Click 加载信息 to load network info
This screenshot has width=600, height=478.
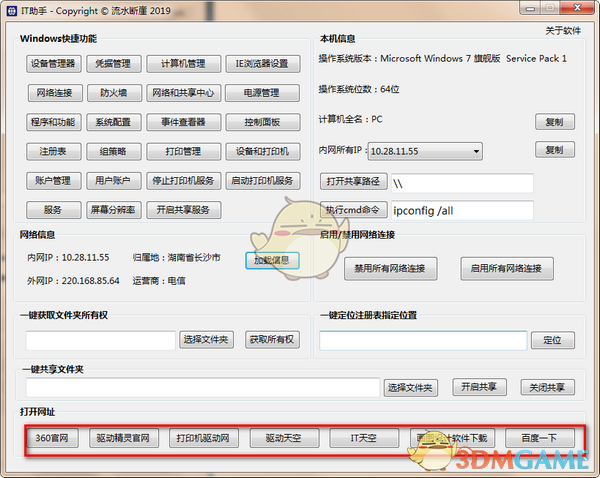tap(271, 260)
